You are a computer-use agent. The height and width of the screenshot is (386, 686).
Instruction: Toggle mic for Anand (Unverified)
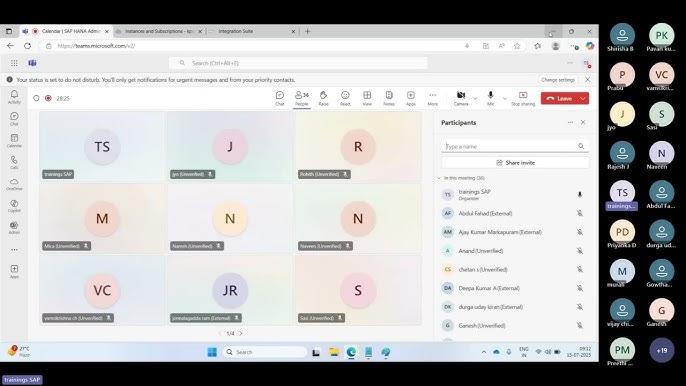tap(580, 251)
